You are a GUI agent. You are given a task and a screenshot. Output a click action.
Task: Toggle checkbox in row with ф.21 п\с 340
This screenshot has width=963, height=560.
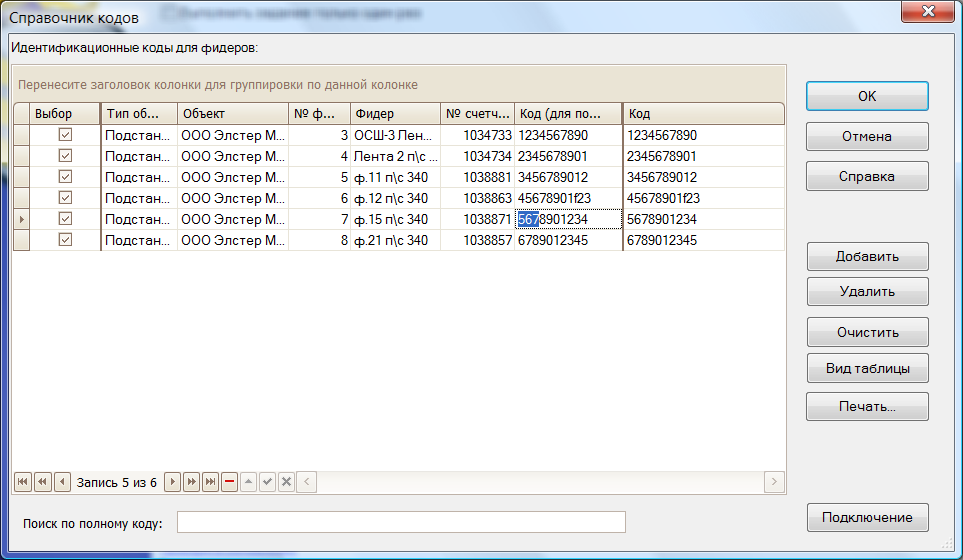tap(66, 240)
